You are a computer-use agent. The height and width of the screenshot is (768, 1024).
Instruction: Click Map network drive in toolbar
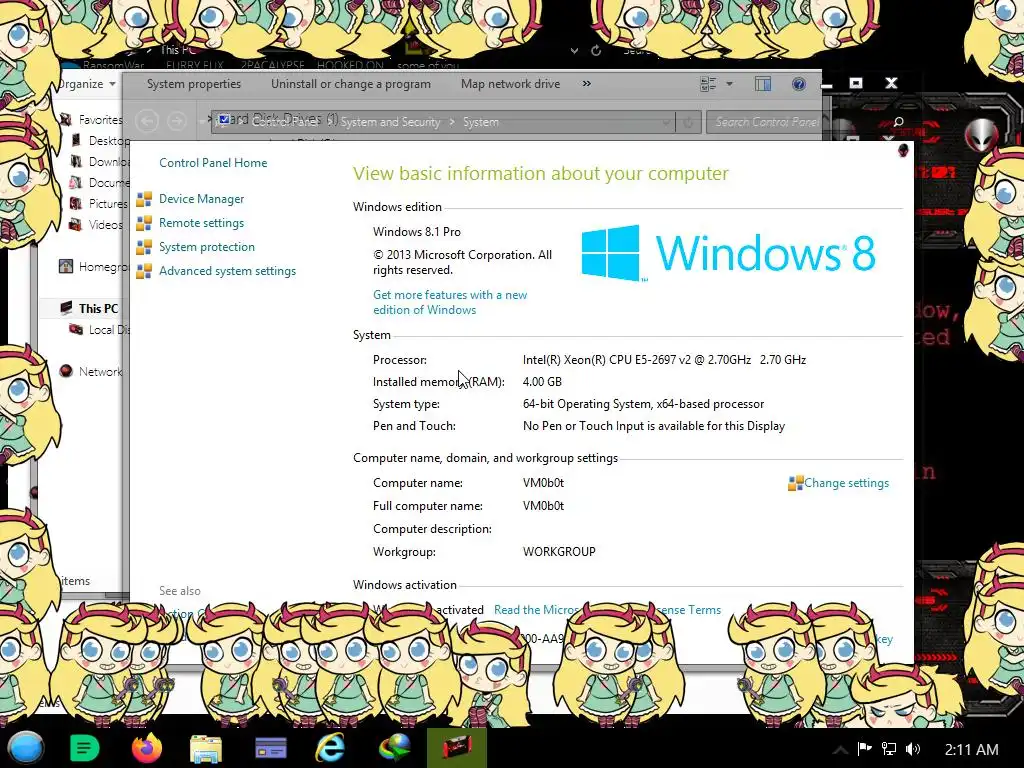(510, 84)
